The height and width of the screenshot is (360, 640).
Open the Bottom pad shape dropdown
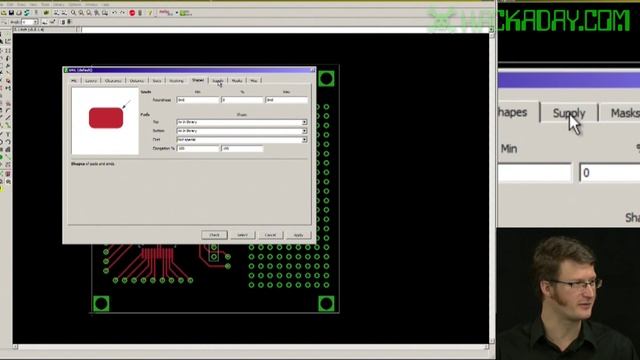pyautogui.click(x=242, y=131)
